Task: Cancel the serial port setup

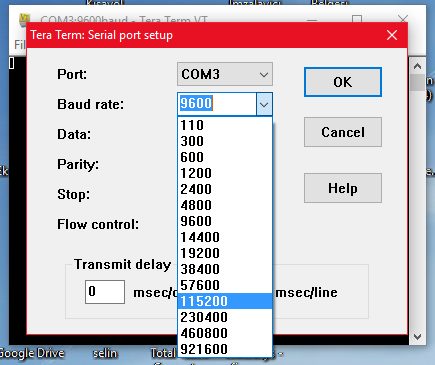Action: coord(343,132)
